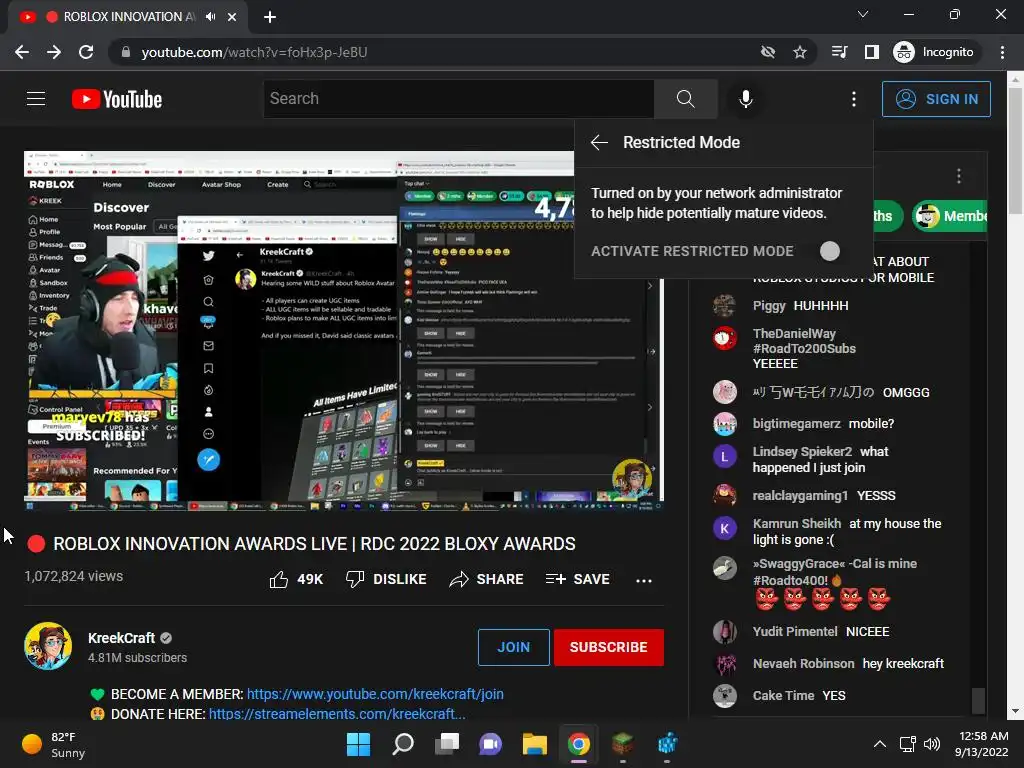Bookmark this page with star icon

coord(799,52)
